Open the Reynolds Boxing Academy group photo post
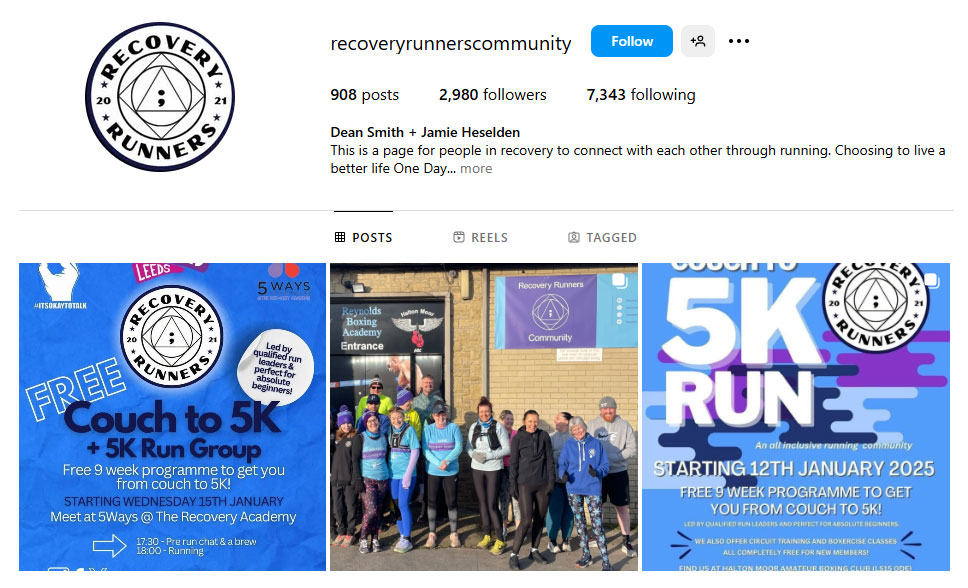 pyautogui.click(x=484, y=417)
